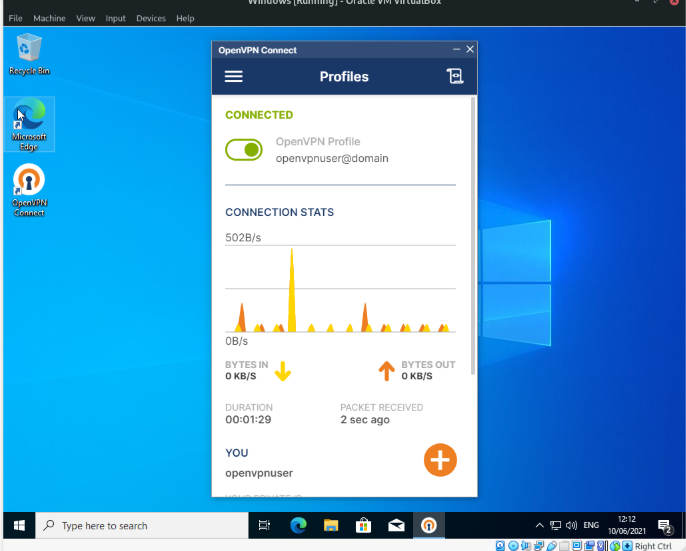This screenshot has height=551, width=686.
Task: Click the taskbar clock showing 12:12
Action: click(626, 525)
